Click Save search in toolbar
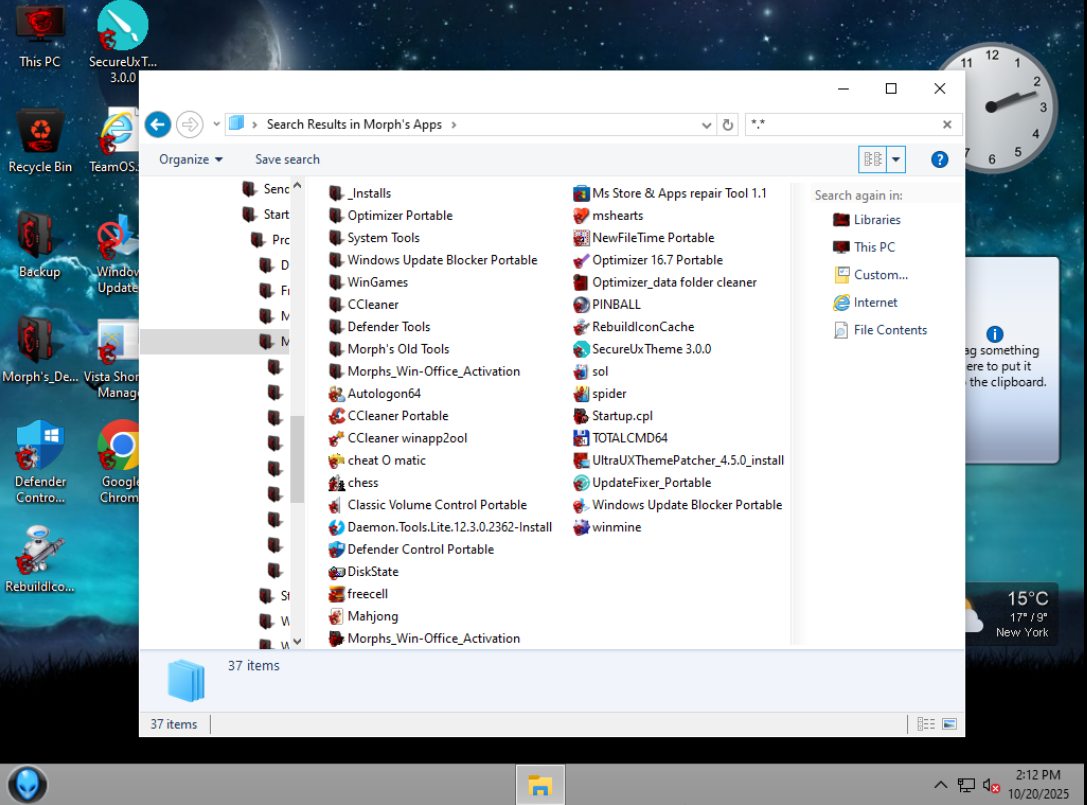 tap(287, 159)
